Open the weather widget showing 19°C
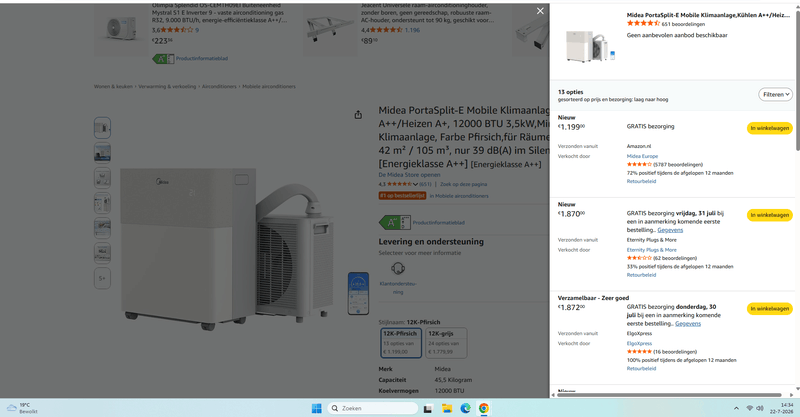 [23, 408]
